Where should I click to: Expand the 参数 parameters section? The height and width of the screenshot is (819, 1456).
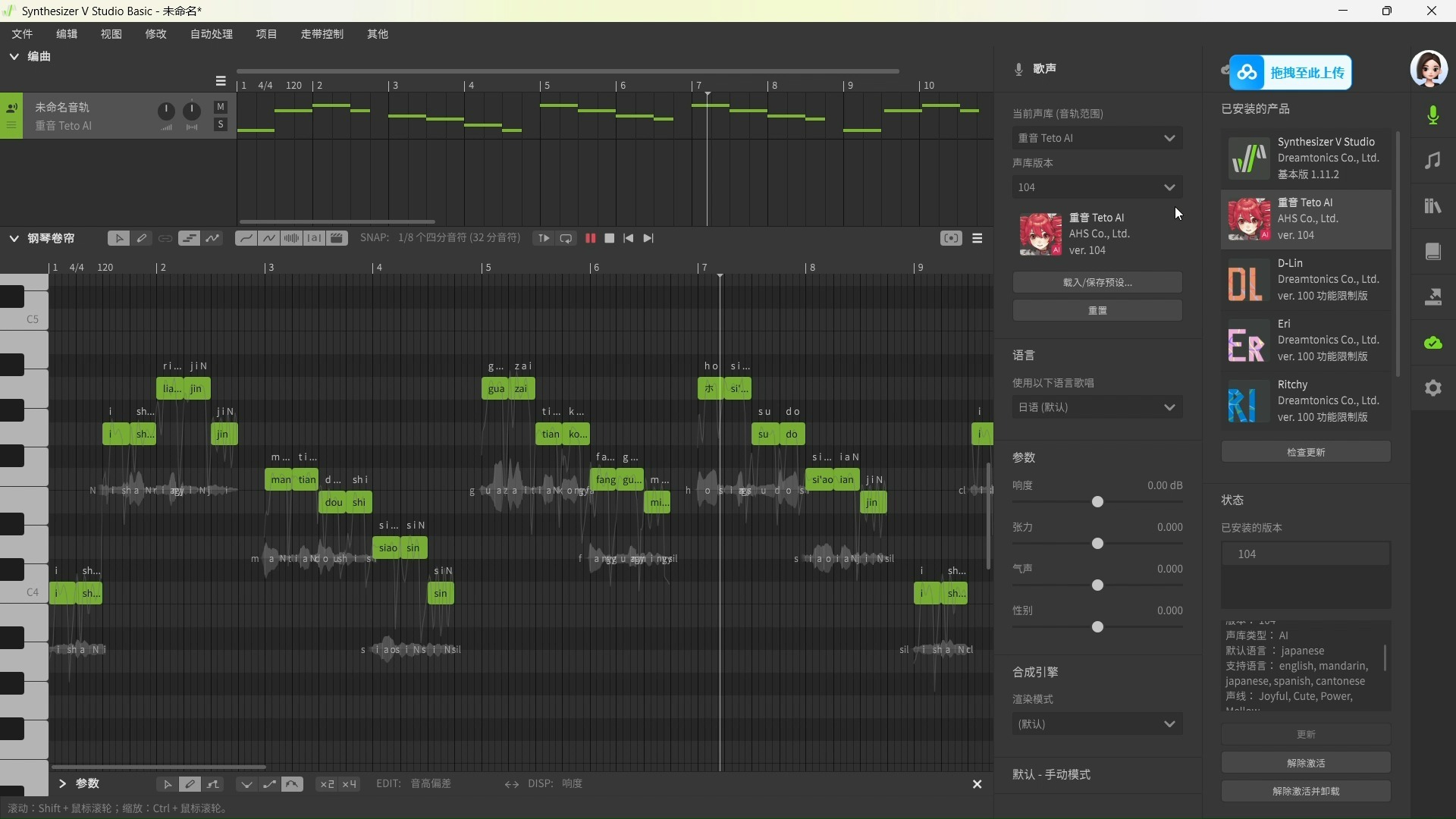(62, 783)
